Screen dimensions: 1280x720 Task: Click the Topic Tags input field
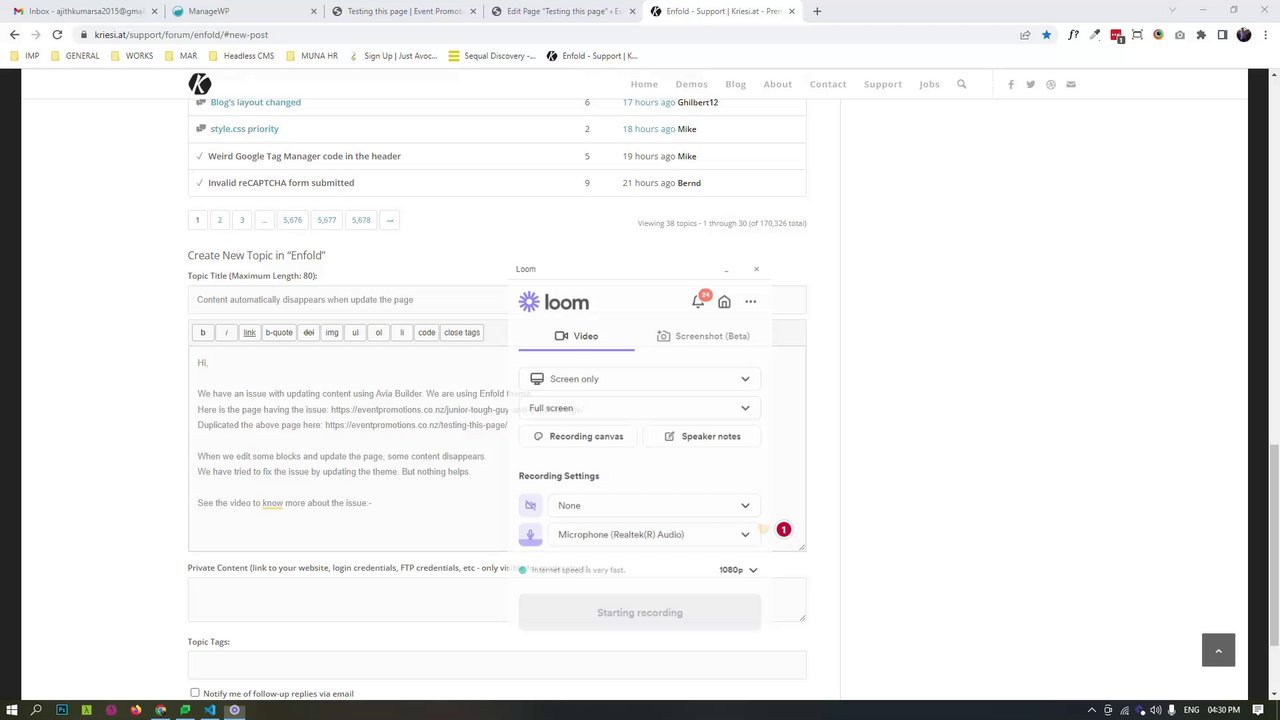pyautogui.click(x=497, y=665)
